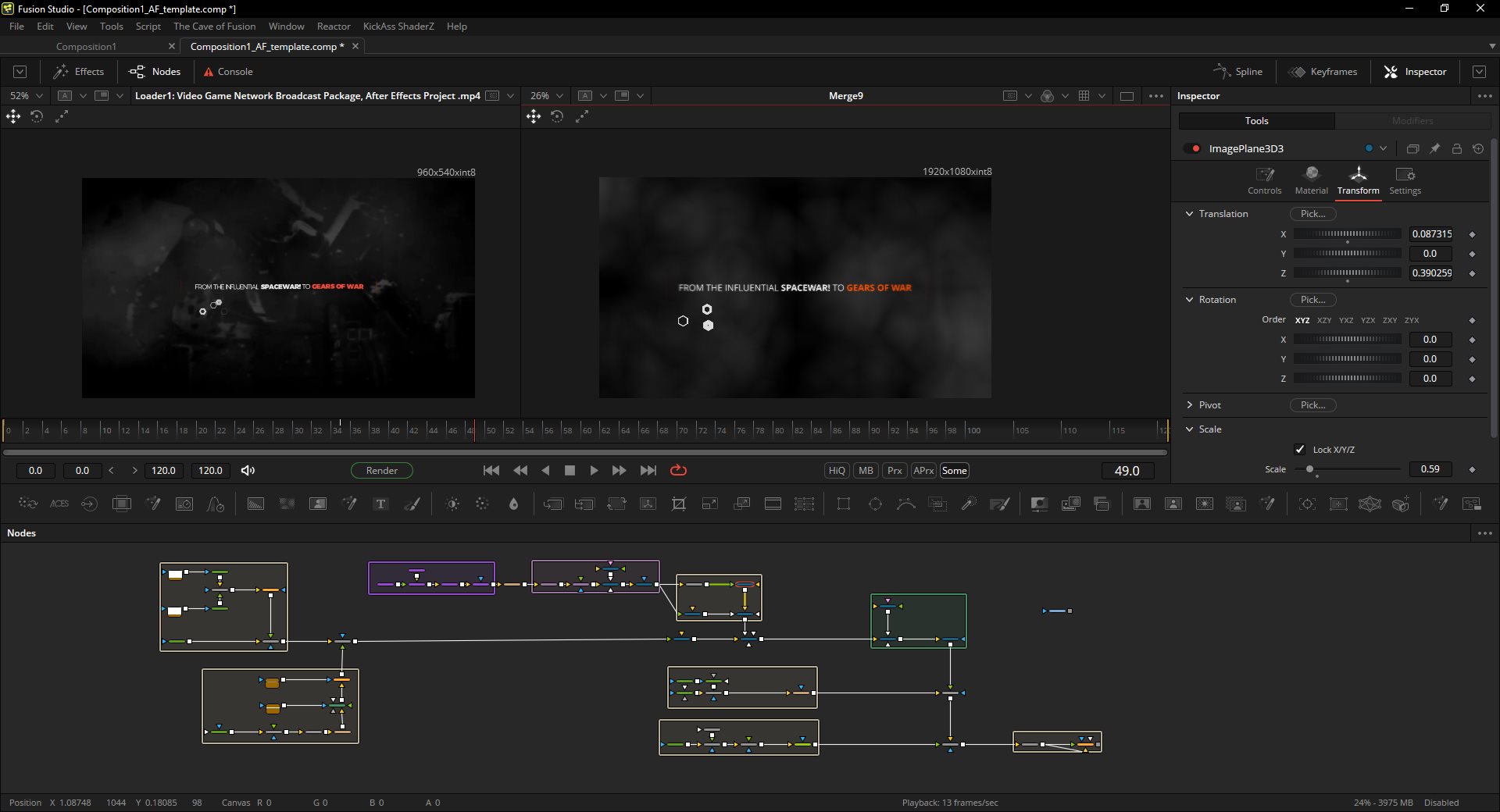Screen dimensions: 1500x812
Task: Toggle the audio mute speaker icon
Action: [x=248, y=470]
